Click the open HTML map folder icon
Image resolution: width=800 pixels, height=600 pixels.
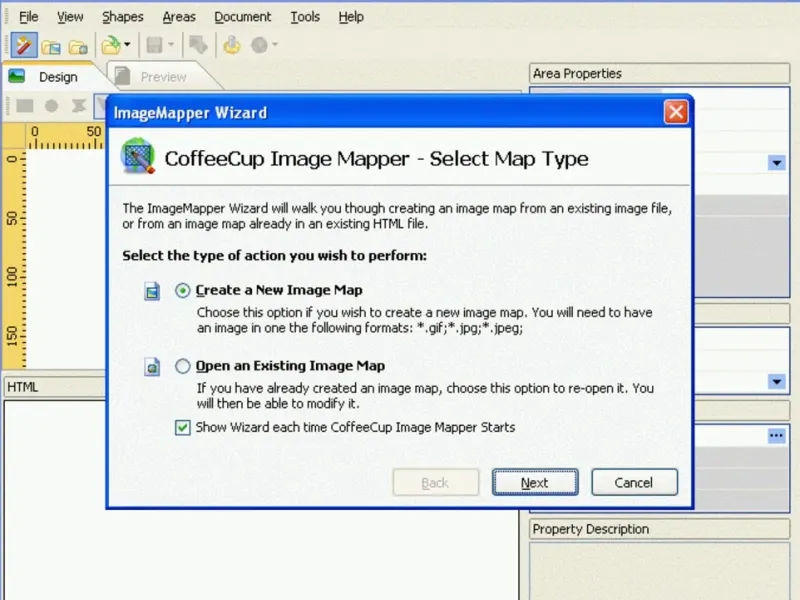point(78,46)
